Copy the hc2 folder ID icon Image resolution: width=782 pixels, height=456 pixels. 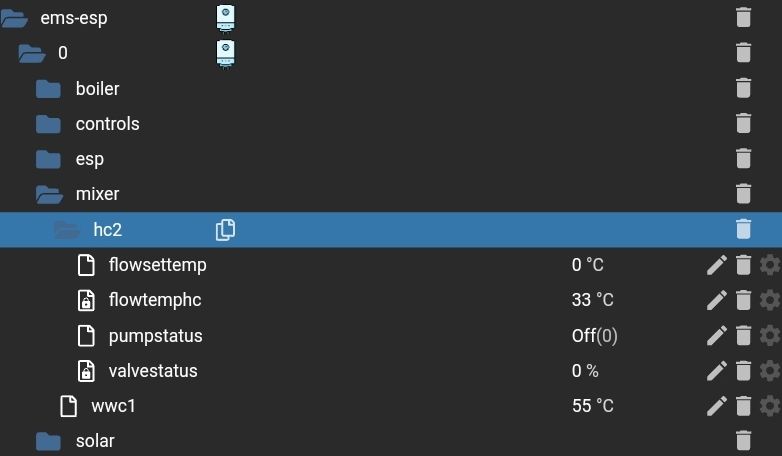[225, 230]
